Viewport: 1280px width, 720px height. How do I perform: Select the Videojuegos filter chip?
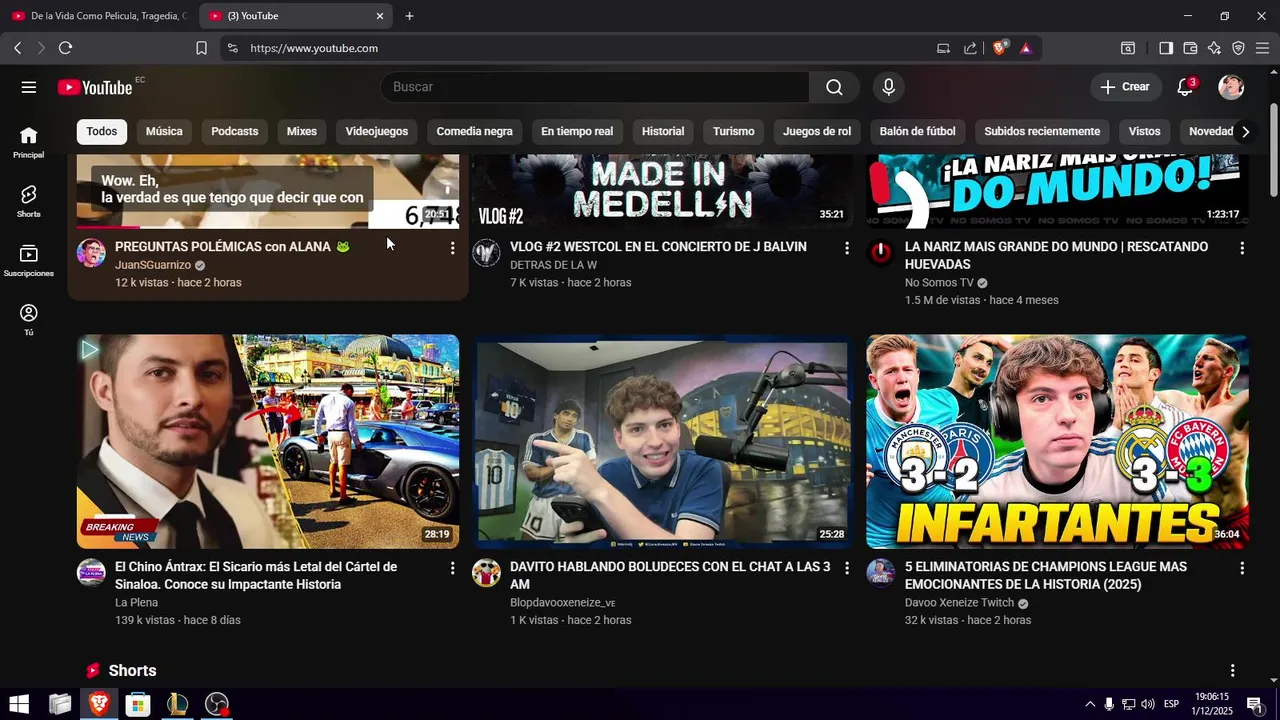click(377, 131)
